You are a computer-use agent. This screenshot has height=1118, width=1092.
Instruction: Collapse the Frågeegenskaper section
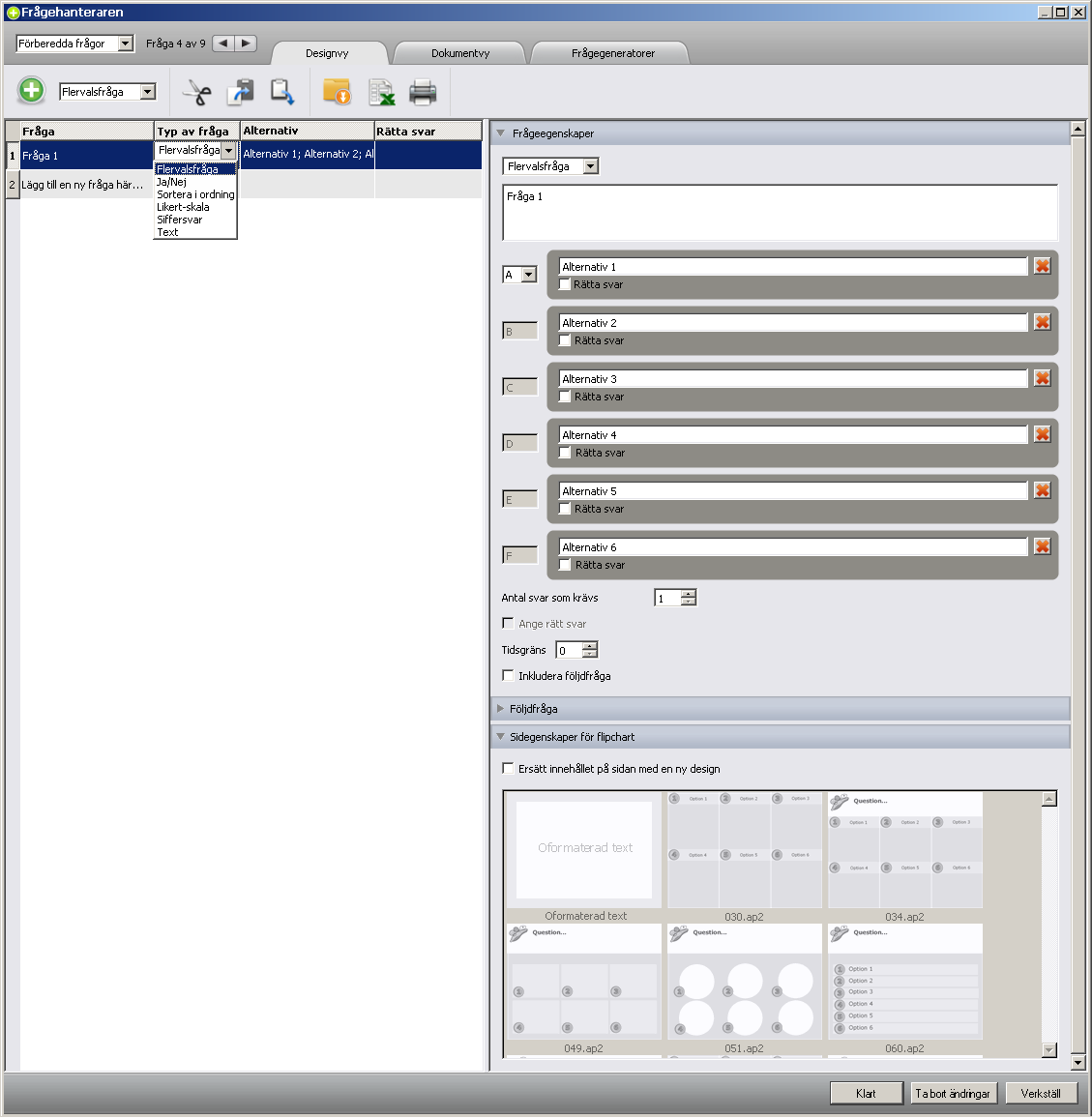[x=501, y=132]
